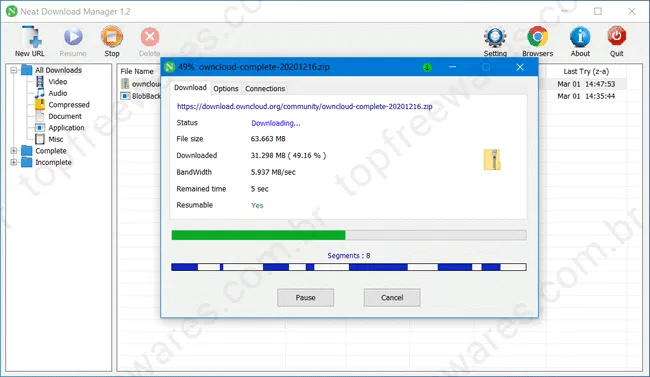Click the yellow zip archive icon in dialog
650x377 pixels.
[x=492, y=160]
